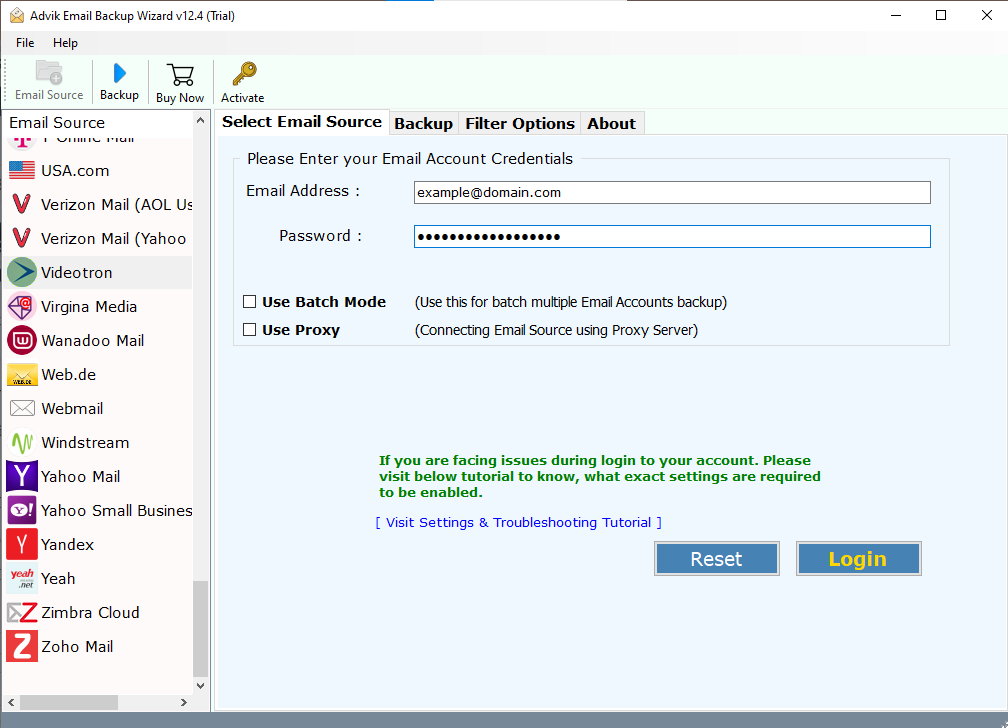Switch to the Backup tab
Image resolution: width=1008 pixels, height=728 pixels.
[424, 123]
